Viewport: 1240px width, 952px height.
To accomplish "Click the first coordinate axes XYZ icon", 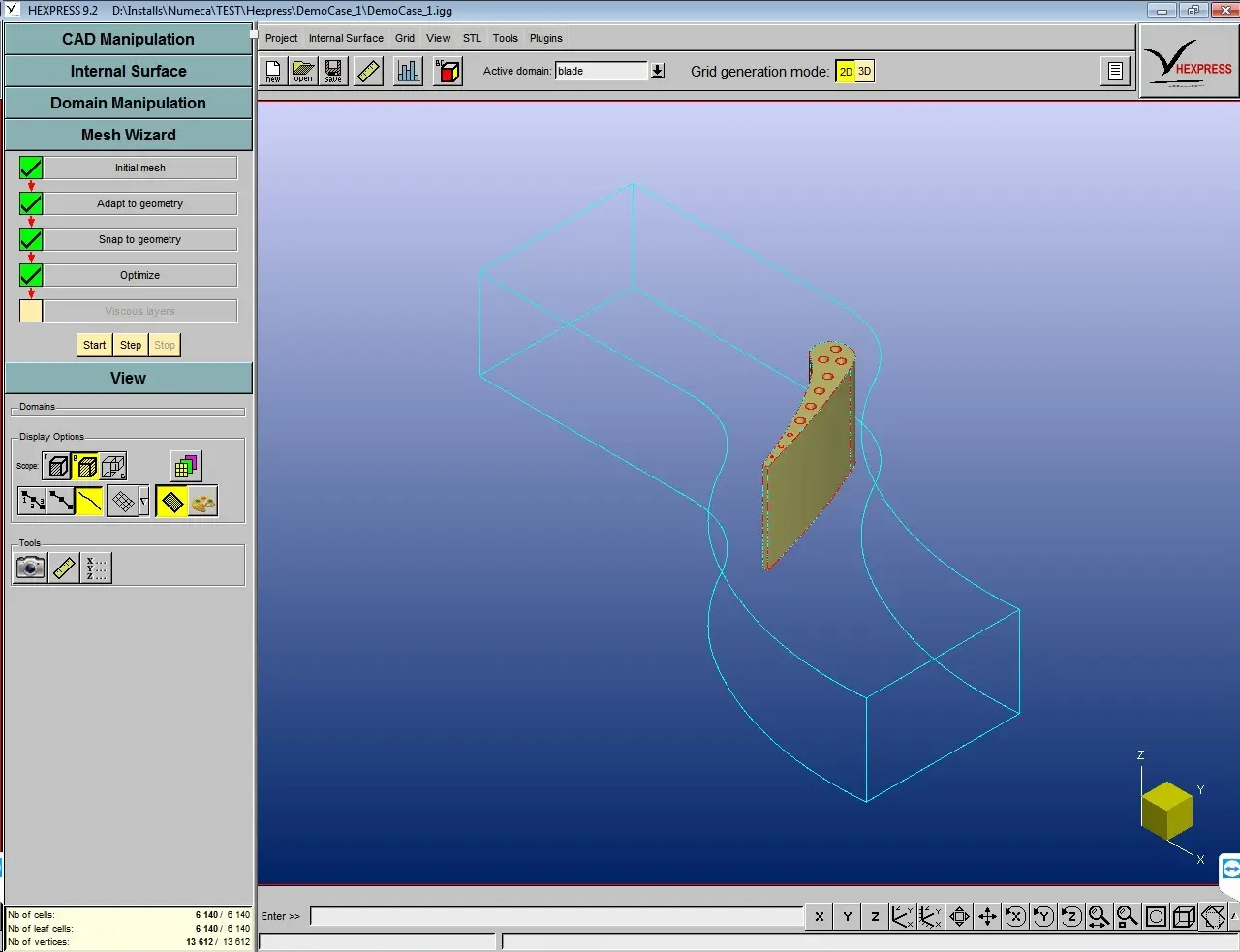I will pyautogui.click(x=903, y=916).
